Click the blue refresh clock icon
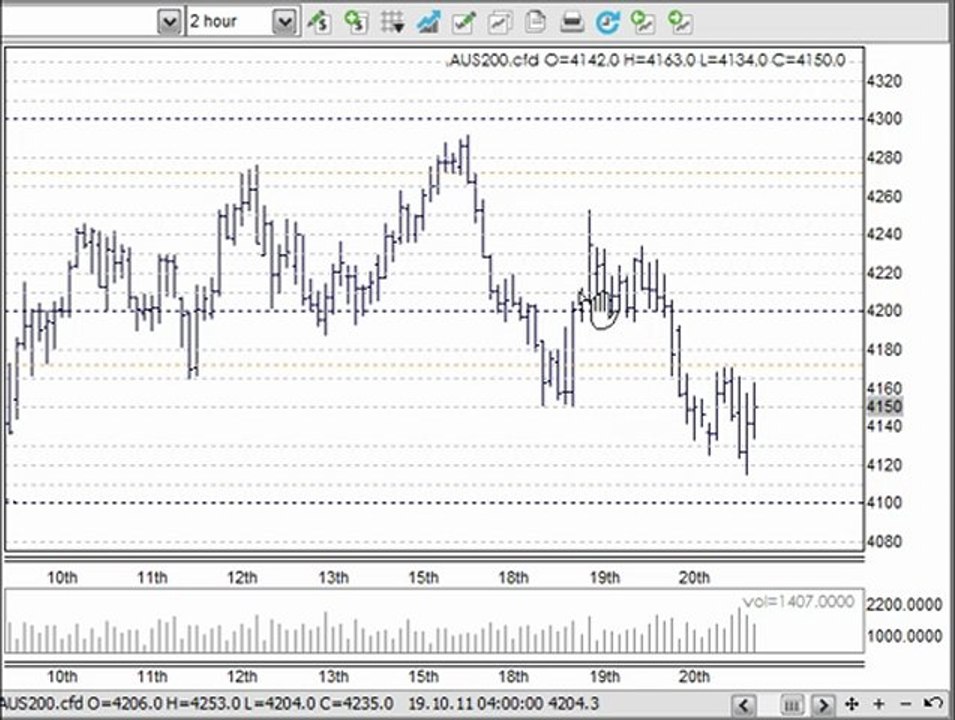Screen dimensions: 955x720 click(607, 23)
